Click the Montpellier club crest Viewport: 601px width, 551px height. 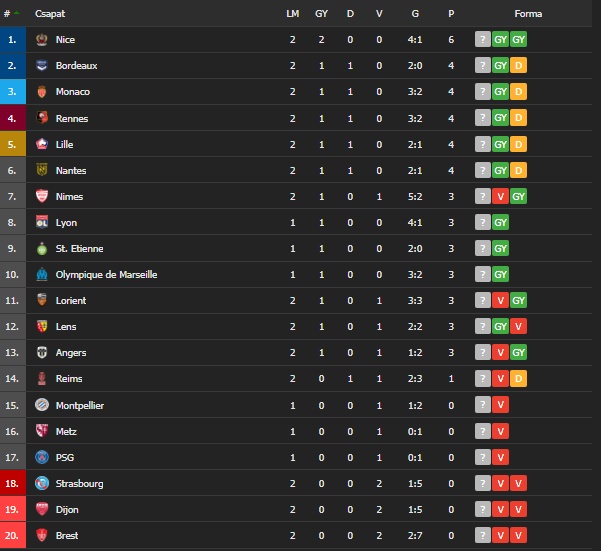click(42, 405)
